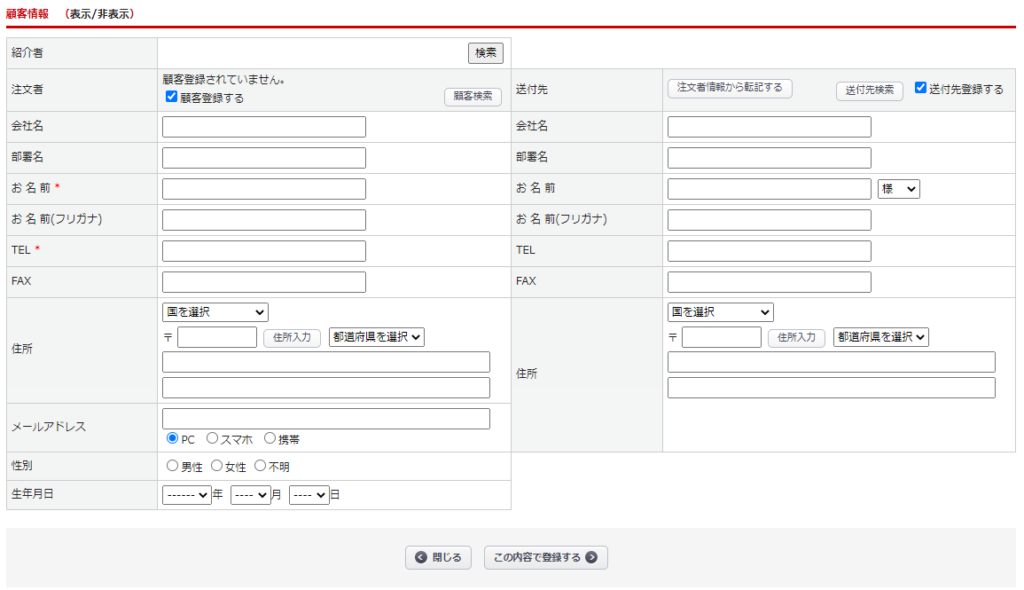Click この内容で登録する submit button
This screenshot has width=1024, height=590.
[545, 558]
